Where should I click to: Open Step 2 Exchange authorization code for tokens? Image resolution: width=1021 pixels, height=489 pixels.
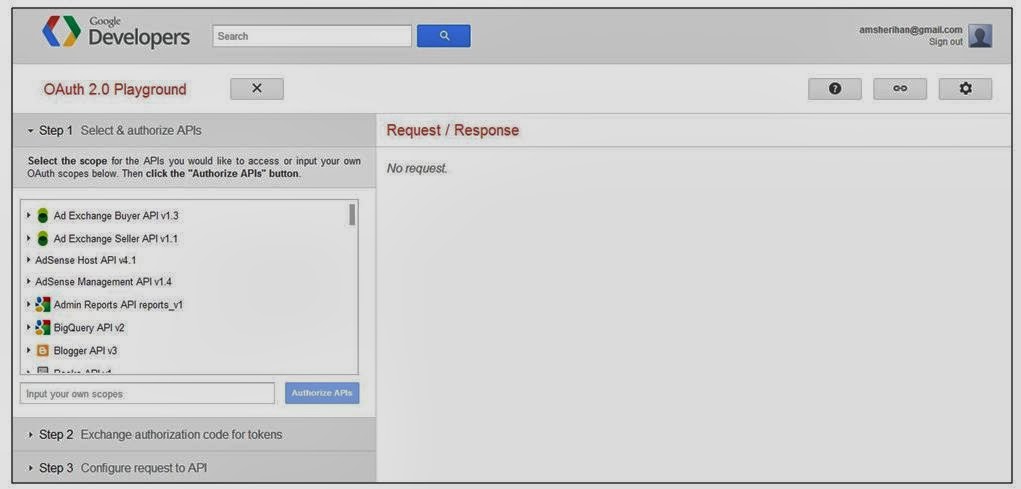point(194,434)
